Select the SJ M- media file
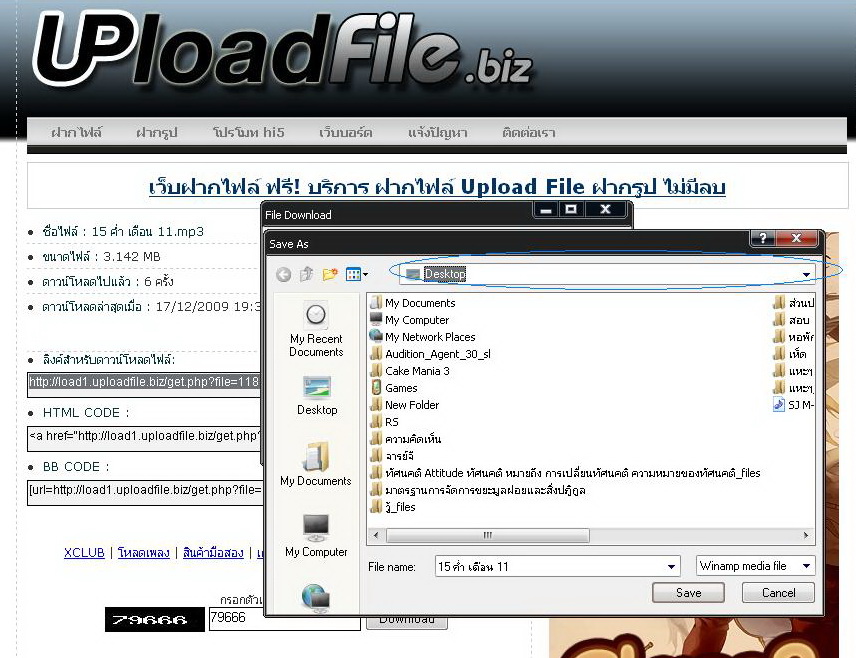The height and width of the screenshot is (658, 856). pos(794,405)
